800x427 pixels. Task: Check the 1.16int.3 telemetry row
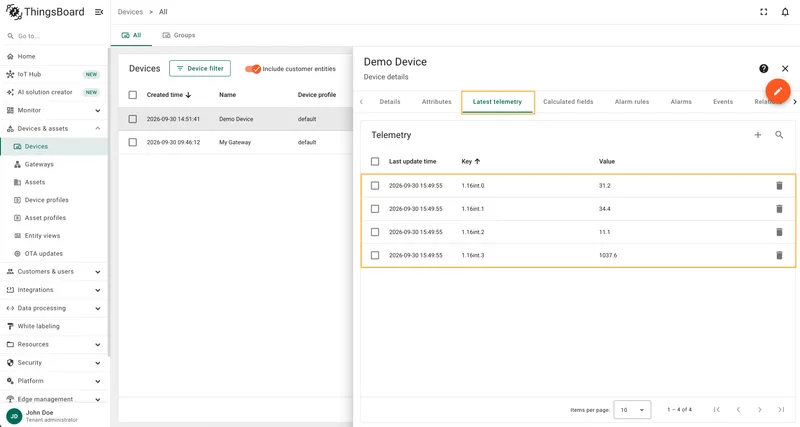tap(375, 255)
